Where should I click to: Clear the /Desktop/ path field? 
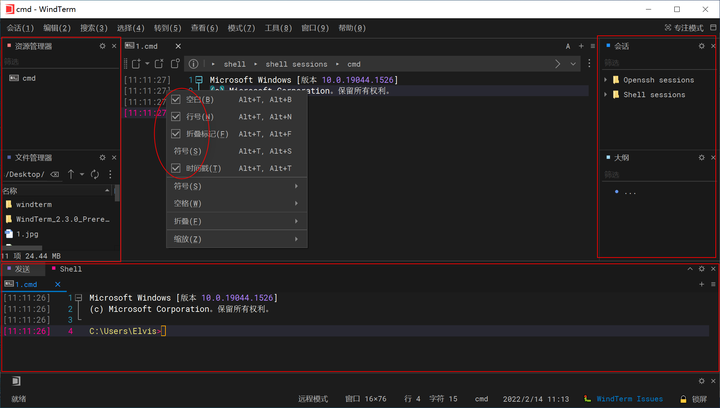coord(55,174)
